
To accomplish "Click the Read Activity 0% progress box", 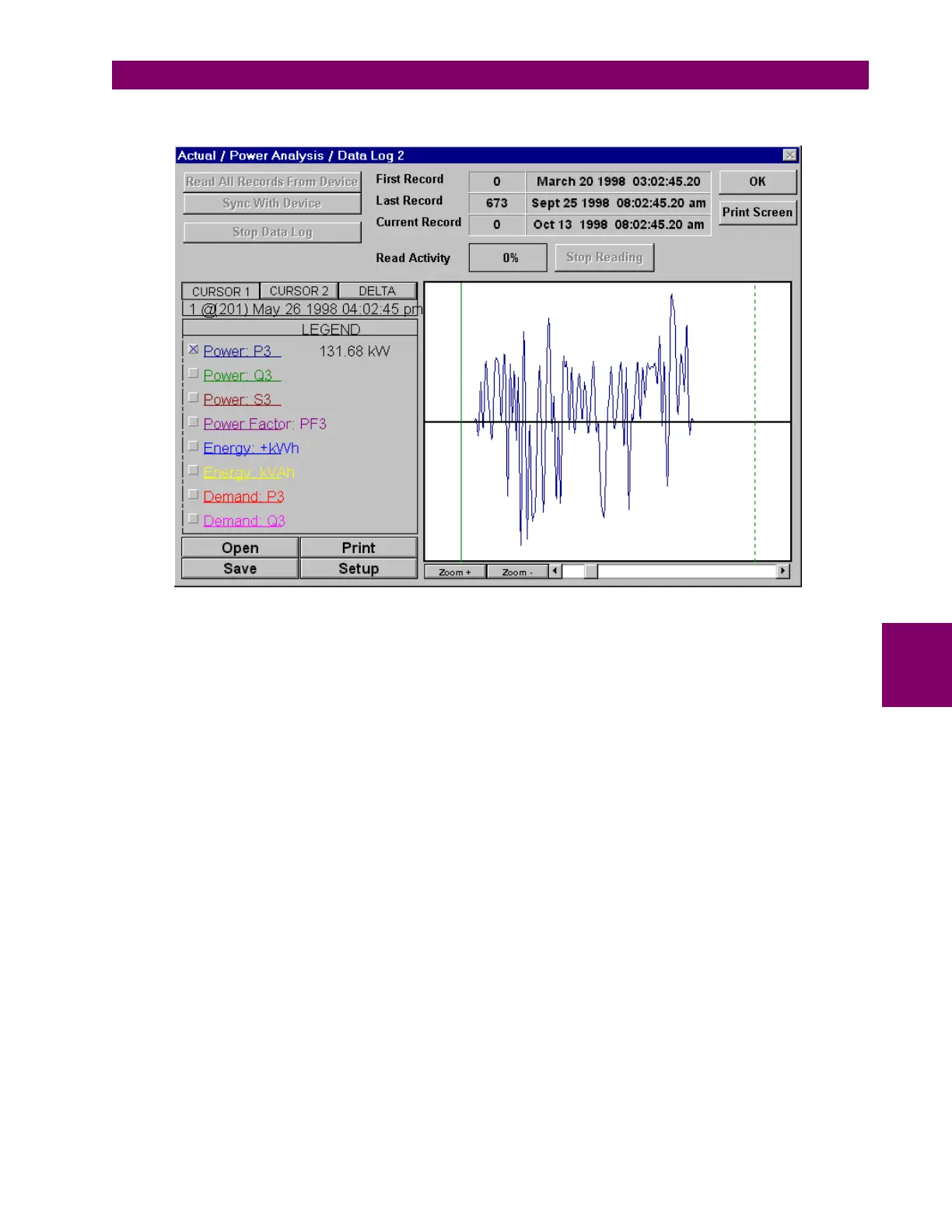I will click(508, 257).
